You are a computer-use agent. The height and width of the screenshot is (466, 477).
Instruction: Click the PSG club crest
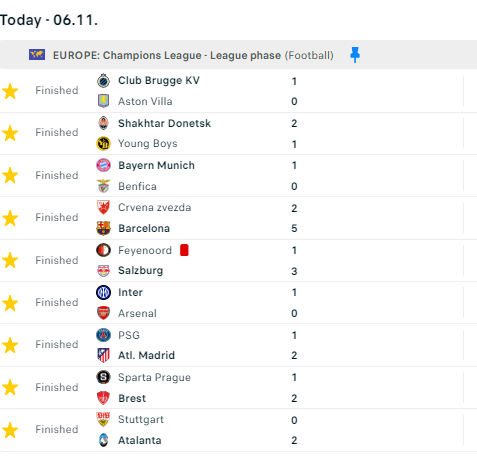click(103, 335)
